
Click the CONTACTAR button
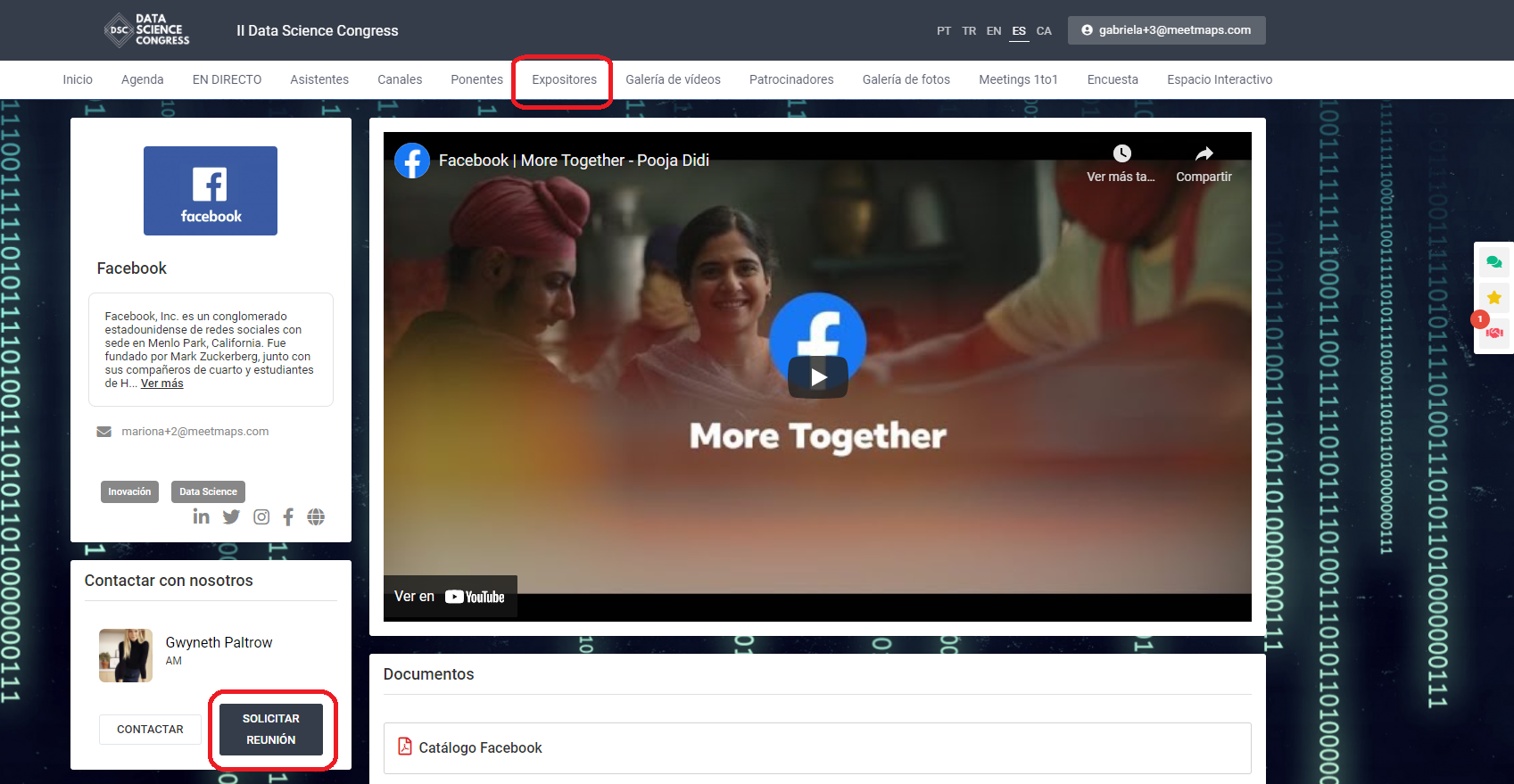tap(150, 729)
